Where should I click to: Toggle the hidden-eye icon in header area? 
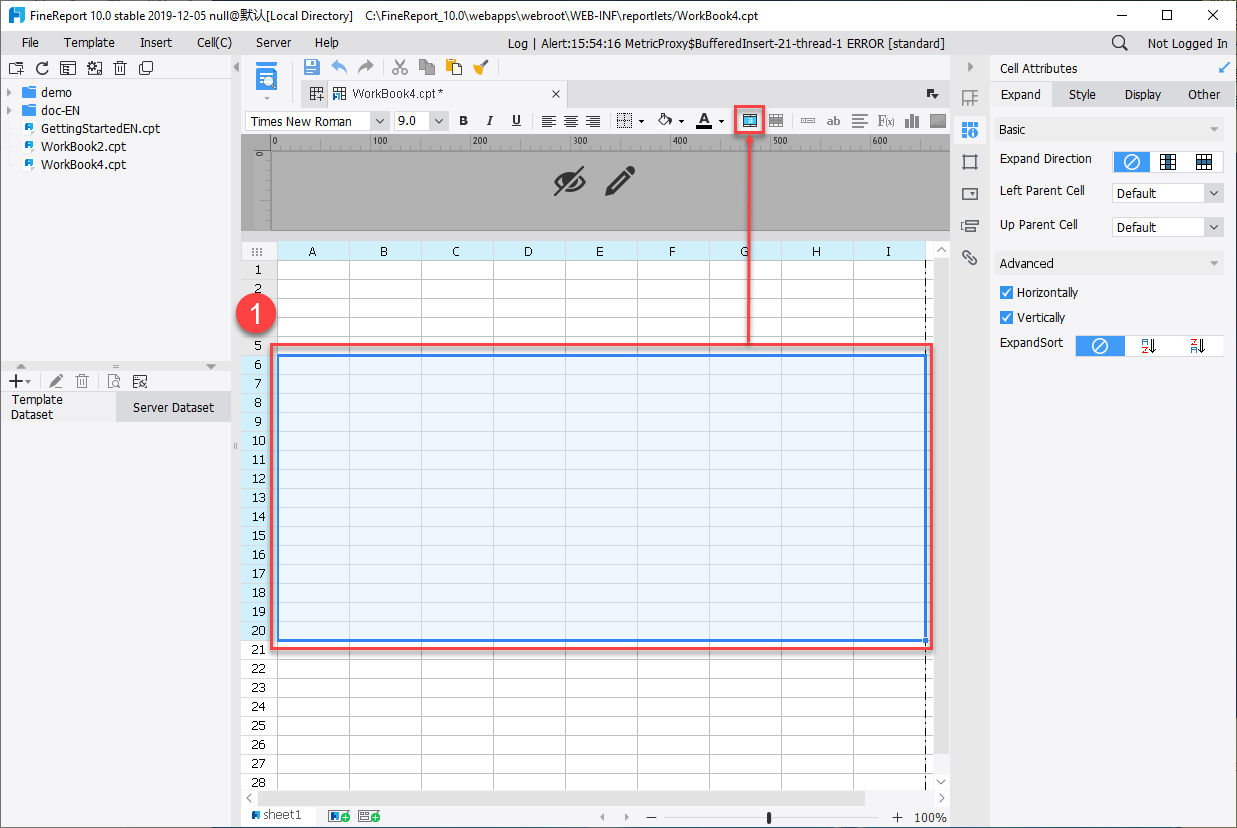pyautogui.click(x=570, y=181)
